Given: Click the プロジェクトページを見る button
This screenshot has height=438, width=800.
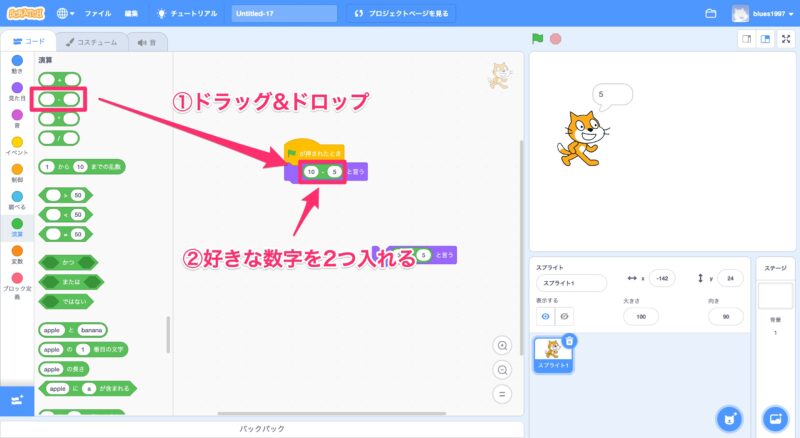Looking at the screenshot, I should (x=403, y=14).
